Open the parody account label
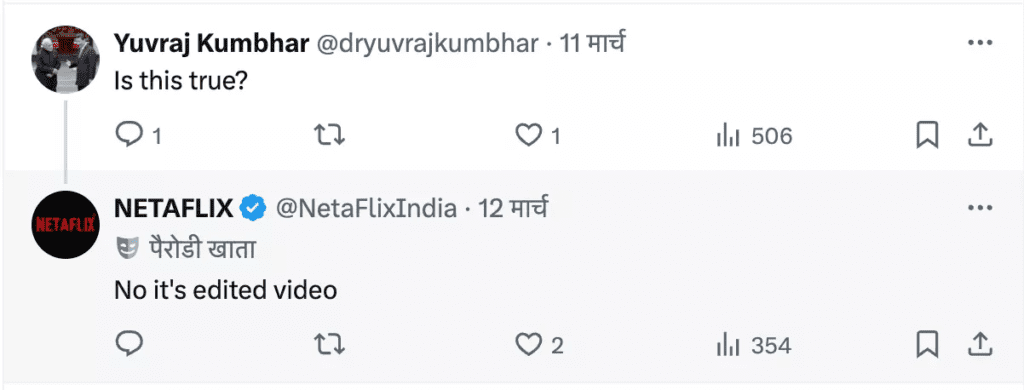The height and width of the screenshot is (390, 1024). point(185,249)
